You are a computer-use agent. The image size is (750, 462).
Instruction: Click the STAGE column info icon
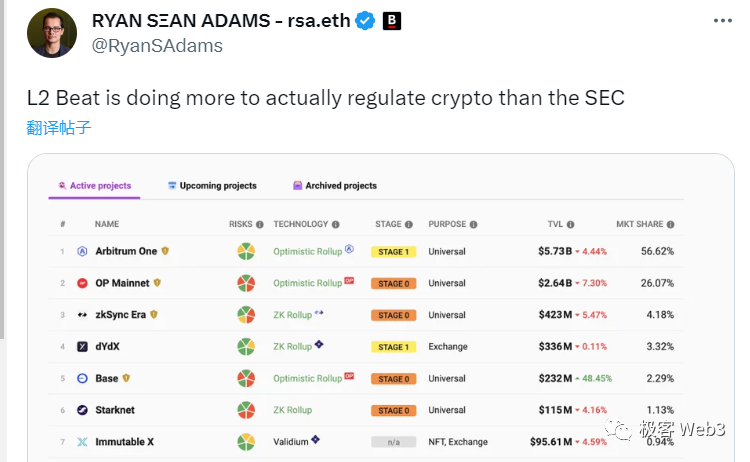pyautogui.click(x=410, y=225)
